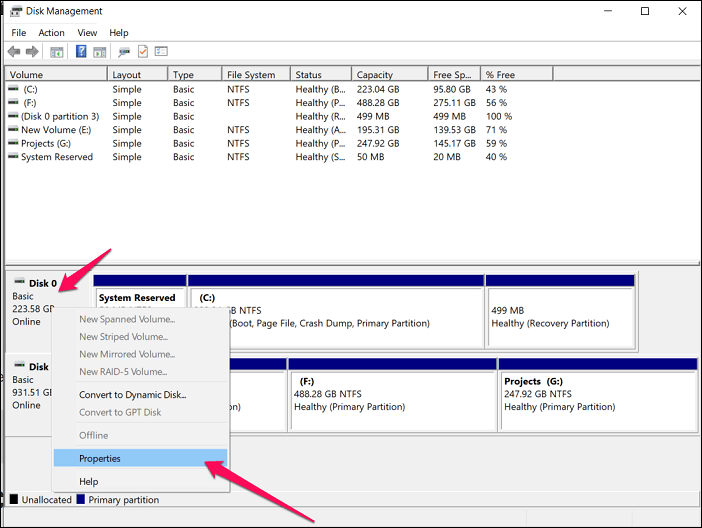Select the (C:) partition block in disk map
This screenshot has width=702, height=528.
tap(336, 313)
